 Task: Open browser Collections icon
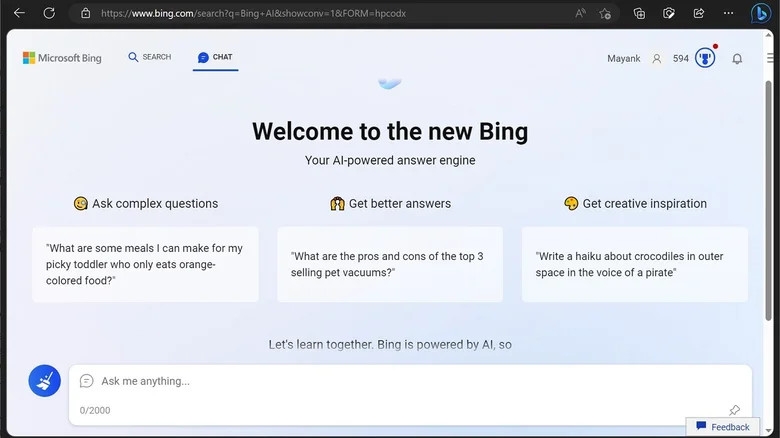tap(639, 13)
